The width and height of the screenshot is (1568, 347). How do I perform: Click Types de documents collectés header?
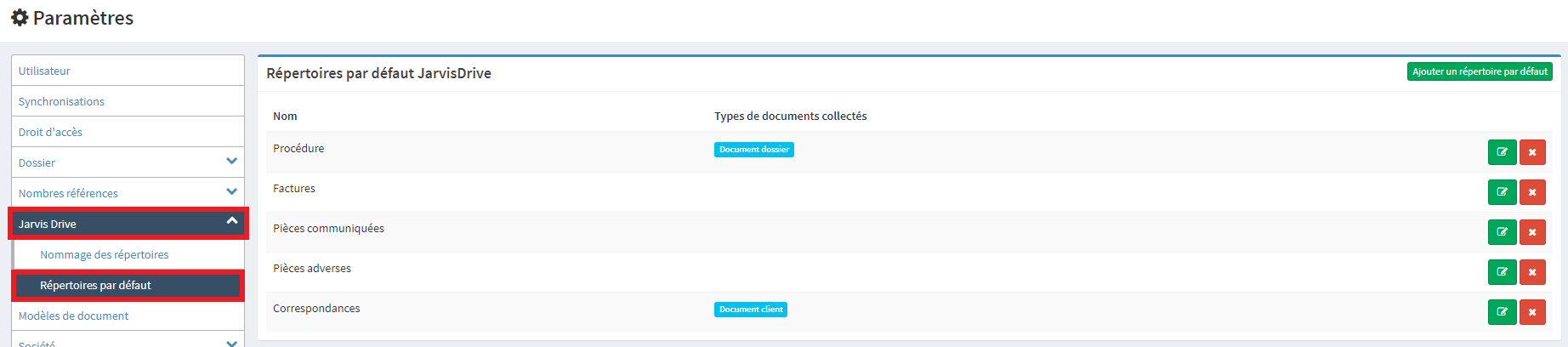(791, 116)
